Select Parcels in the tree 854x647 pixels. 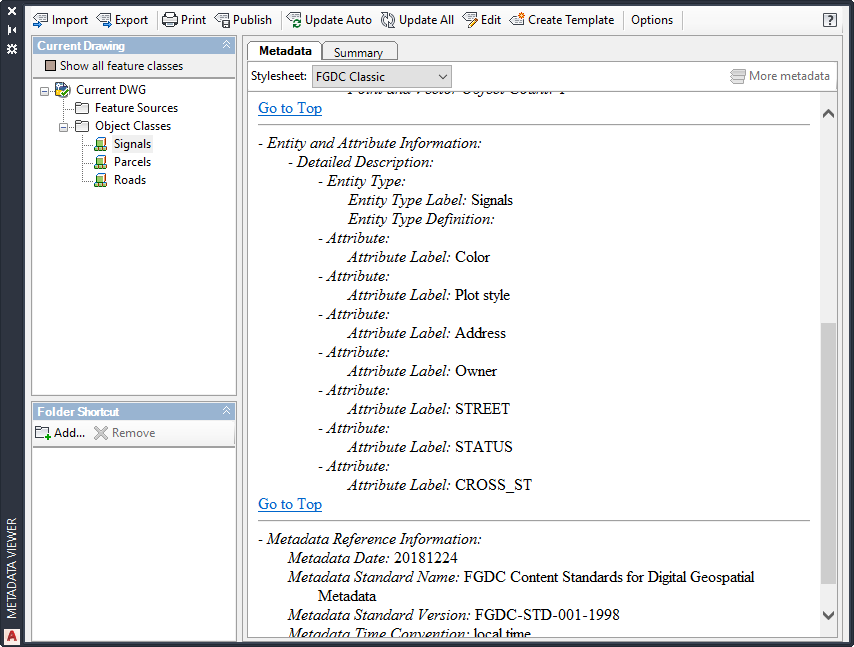132,162
